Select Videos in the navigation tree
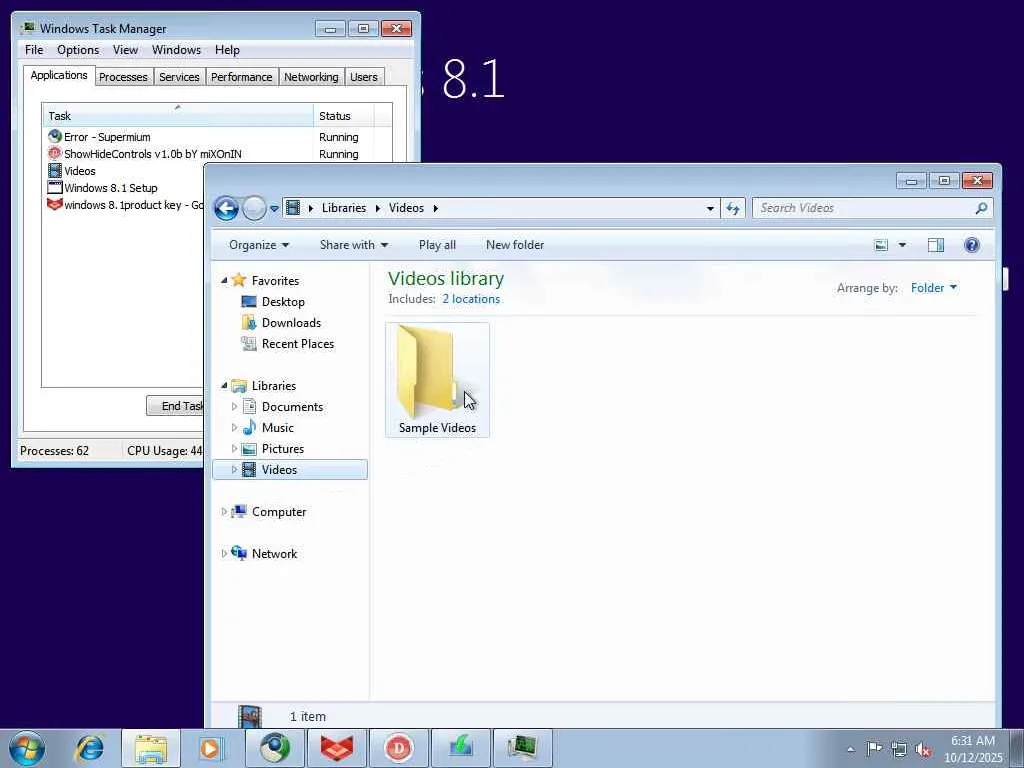 coord(290,470)
